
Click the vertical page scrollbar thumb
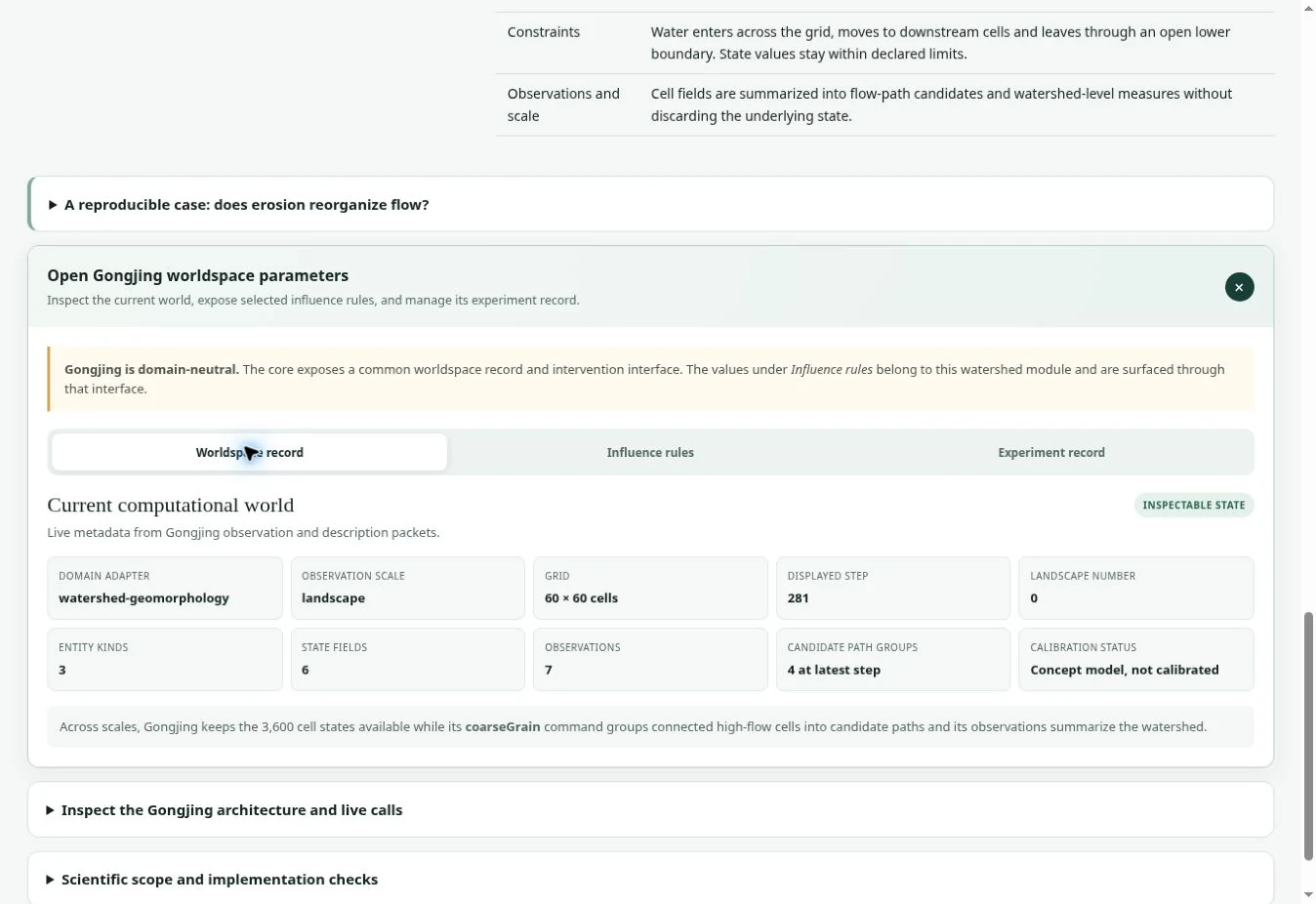pos(1308,736)
